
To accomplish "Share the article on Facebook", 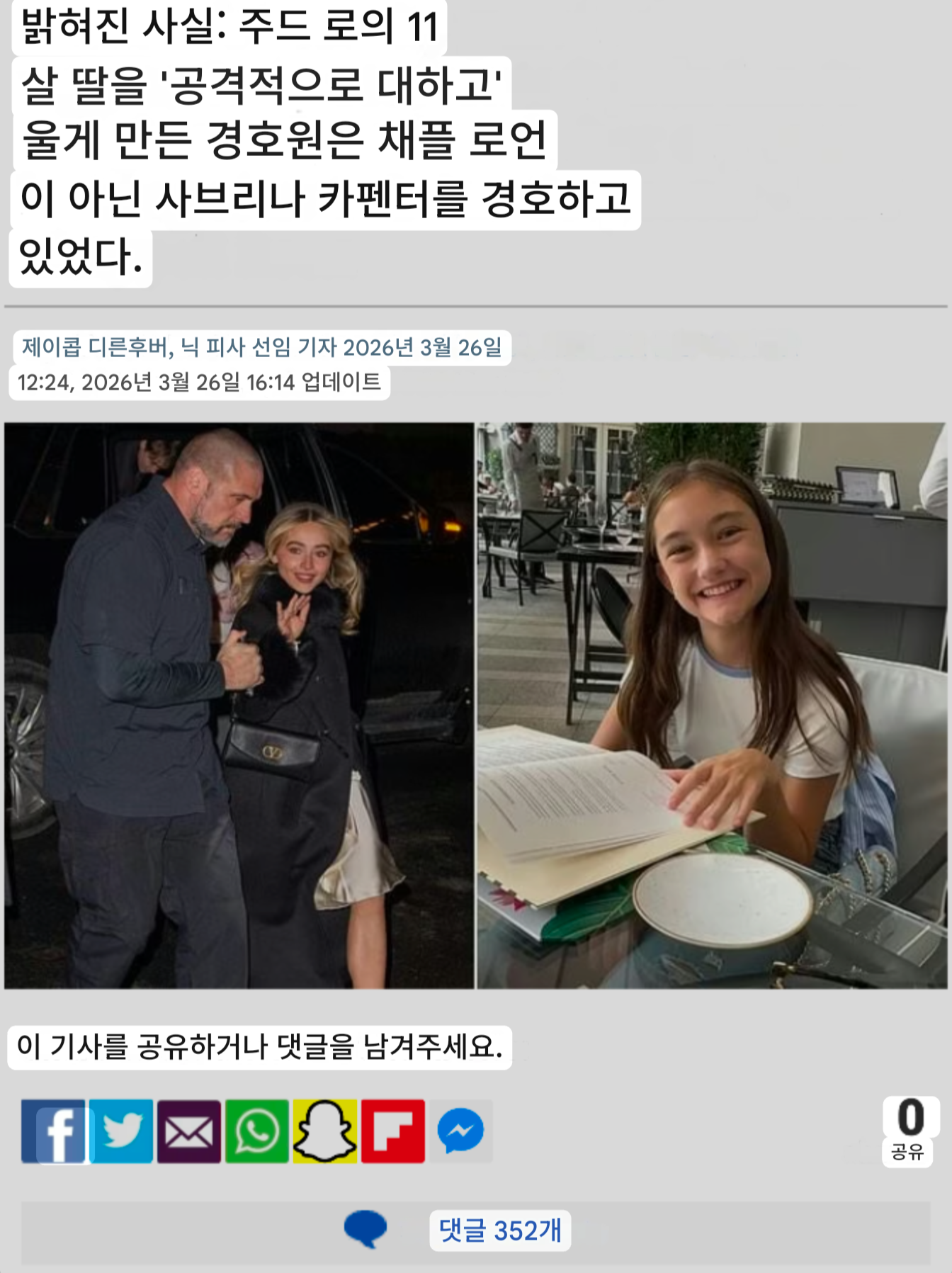I will coord(53,1131).
